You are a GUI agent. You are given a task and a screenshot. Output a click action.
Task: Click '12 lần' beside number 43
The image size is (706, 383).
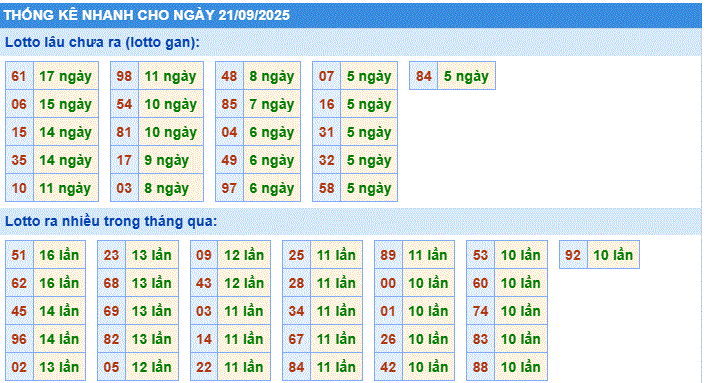coord(244,283)
